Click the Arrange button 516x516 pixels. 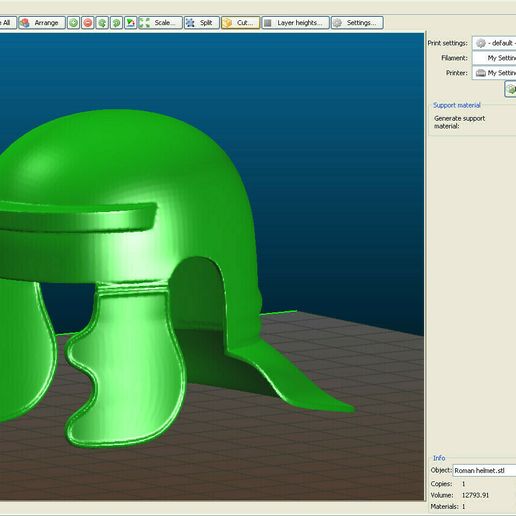[42, 23]
